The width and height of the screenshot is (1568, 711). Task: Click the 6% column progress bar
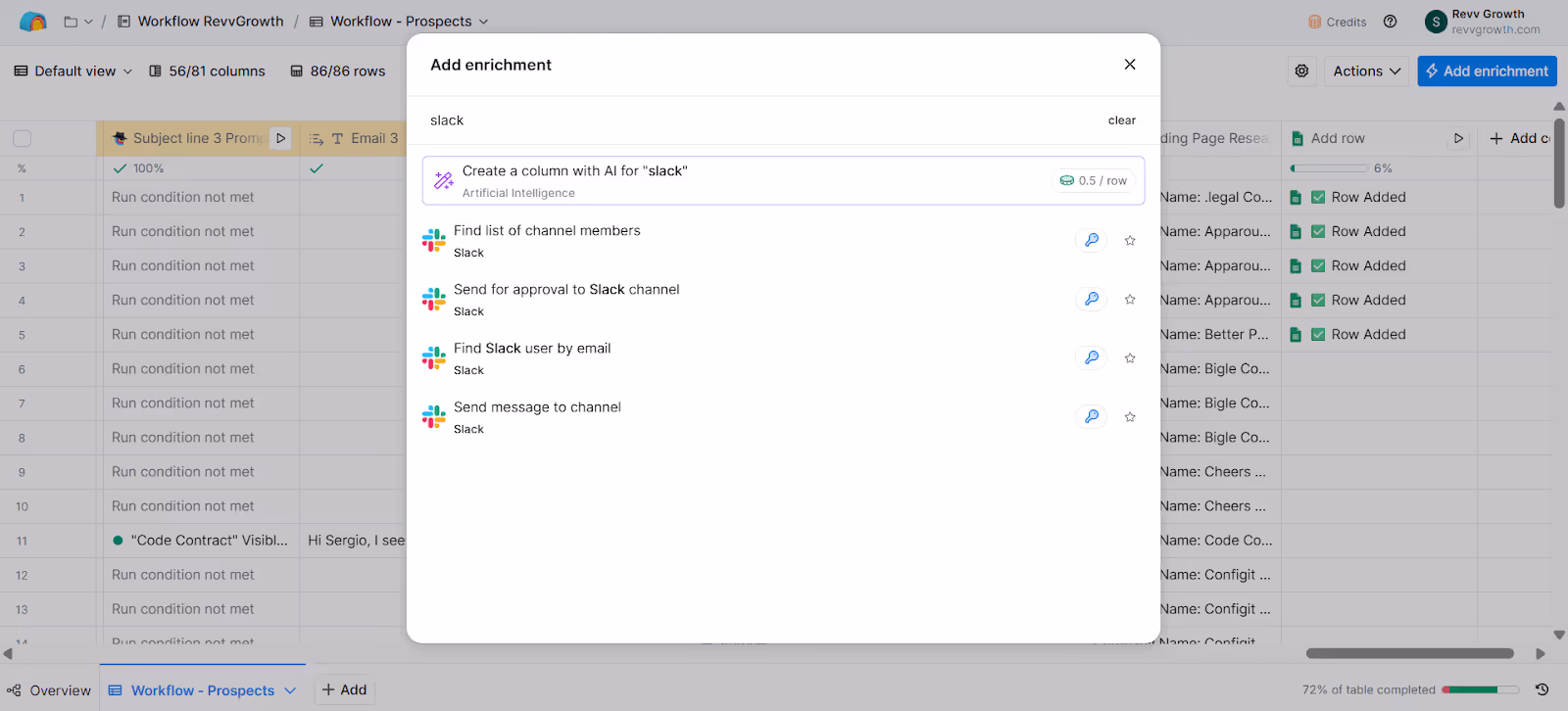1329,168
